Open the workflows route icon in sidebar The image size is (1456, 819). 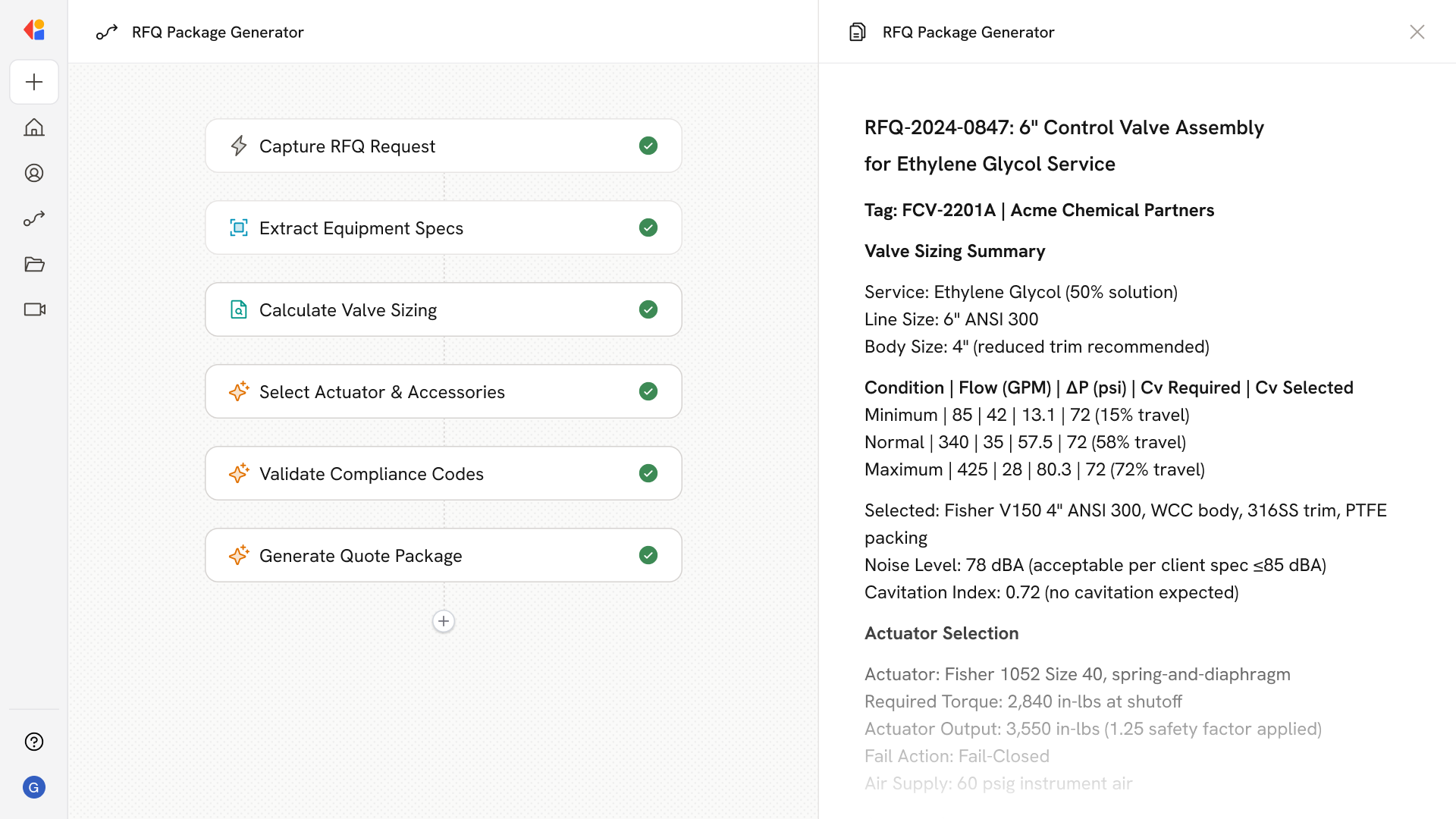pyautogui.click(x=34, y=218)
